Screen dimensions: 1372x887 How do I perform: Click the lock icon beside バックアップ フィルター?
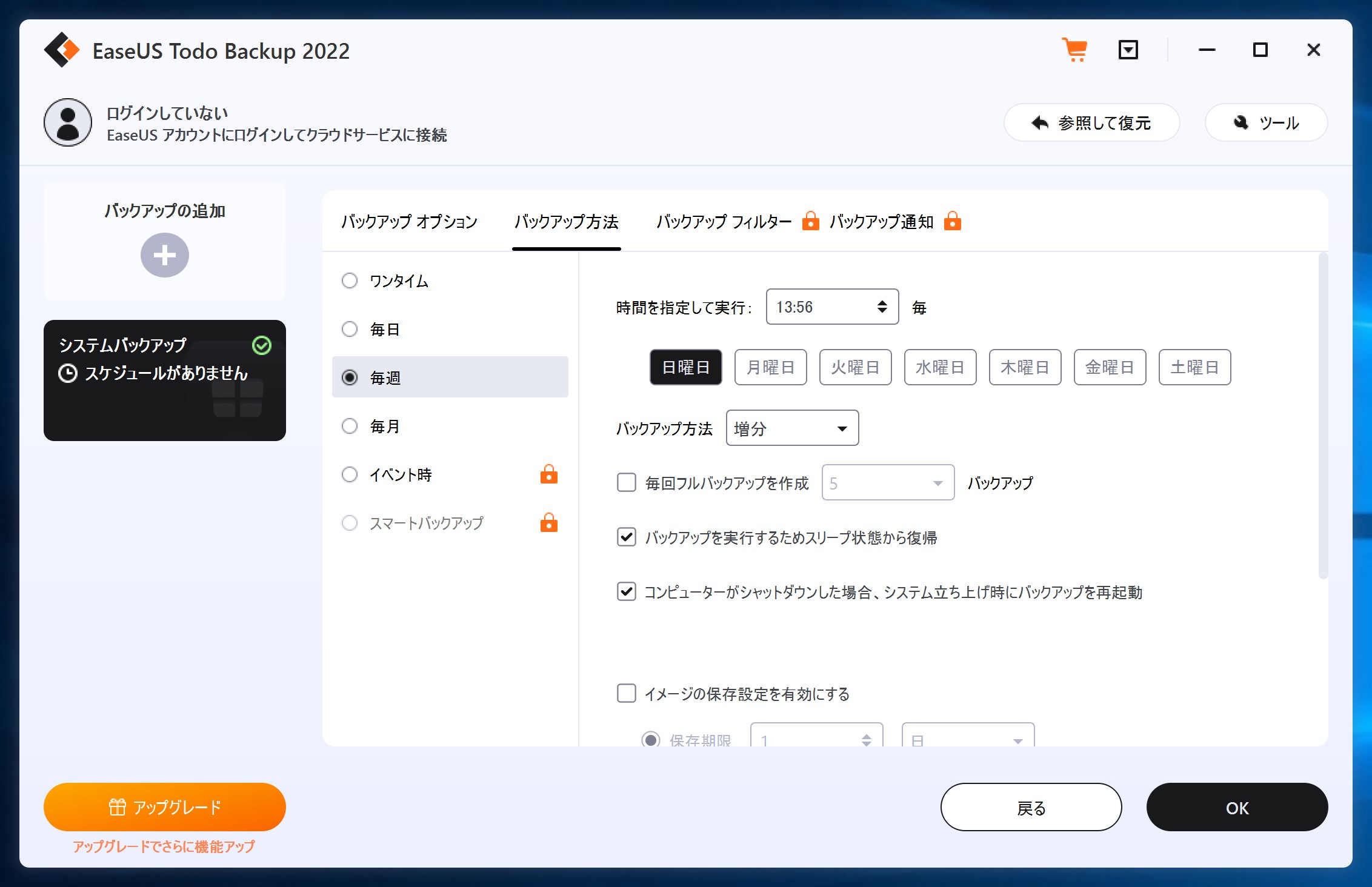pos(810,221)
